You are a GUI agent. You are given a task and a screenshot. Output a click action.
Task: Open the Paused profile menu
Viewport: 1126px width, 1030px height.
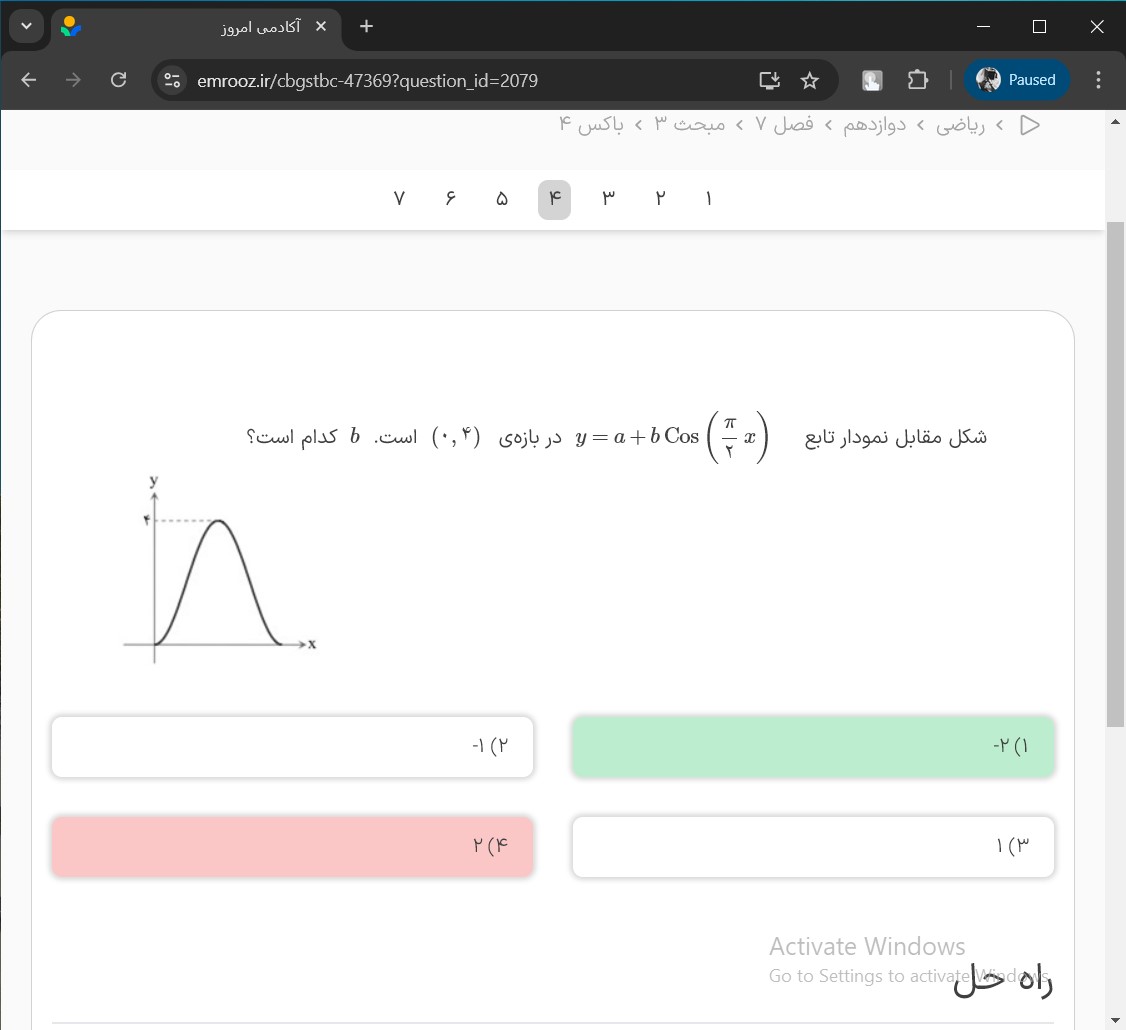(x=1016, y=80)
